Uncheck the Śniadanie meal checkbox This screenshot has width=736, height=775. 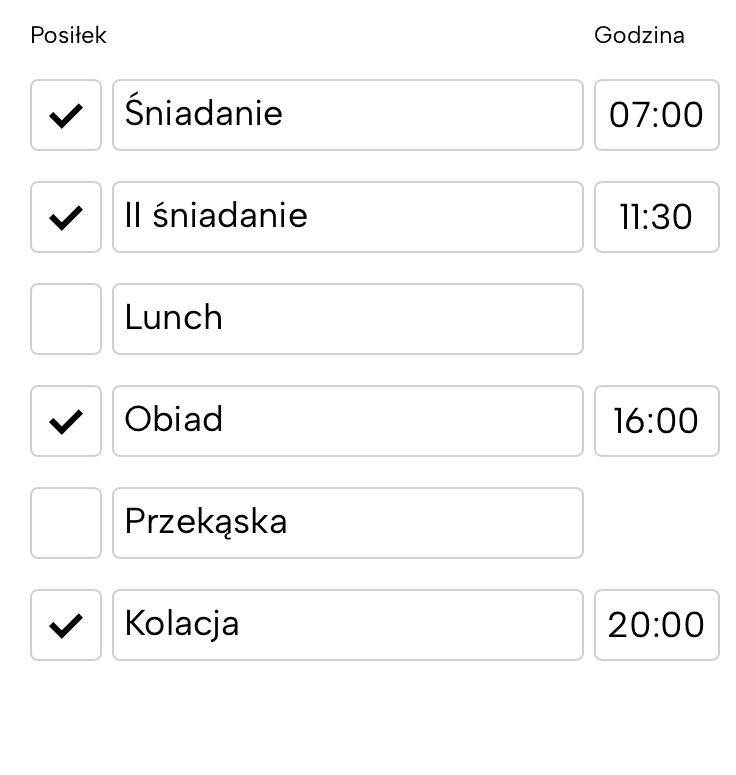coord(66,115)
